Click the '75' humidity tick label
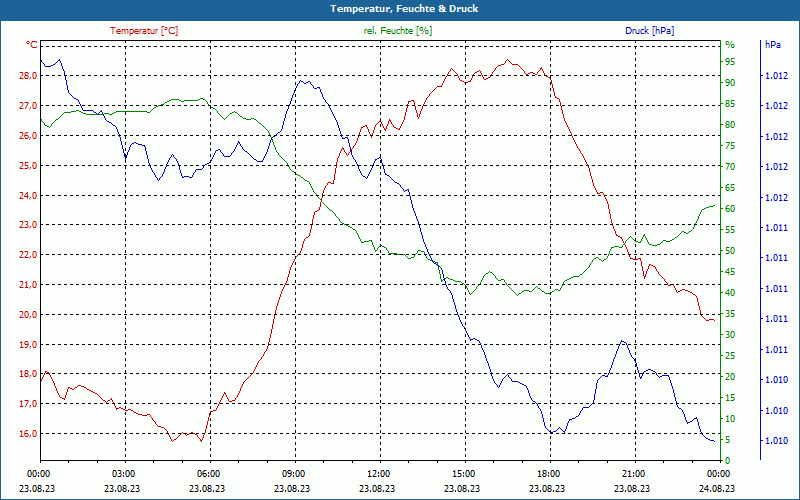 tap(730, 146)
